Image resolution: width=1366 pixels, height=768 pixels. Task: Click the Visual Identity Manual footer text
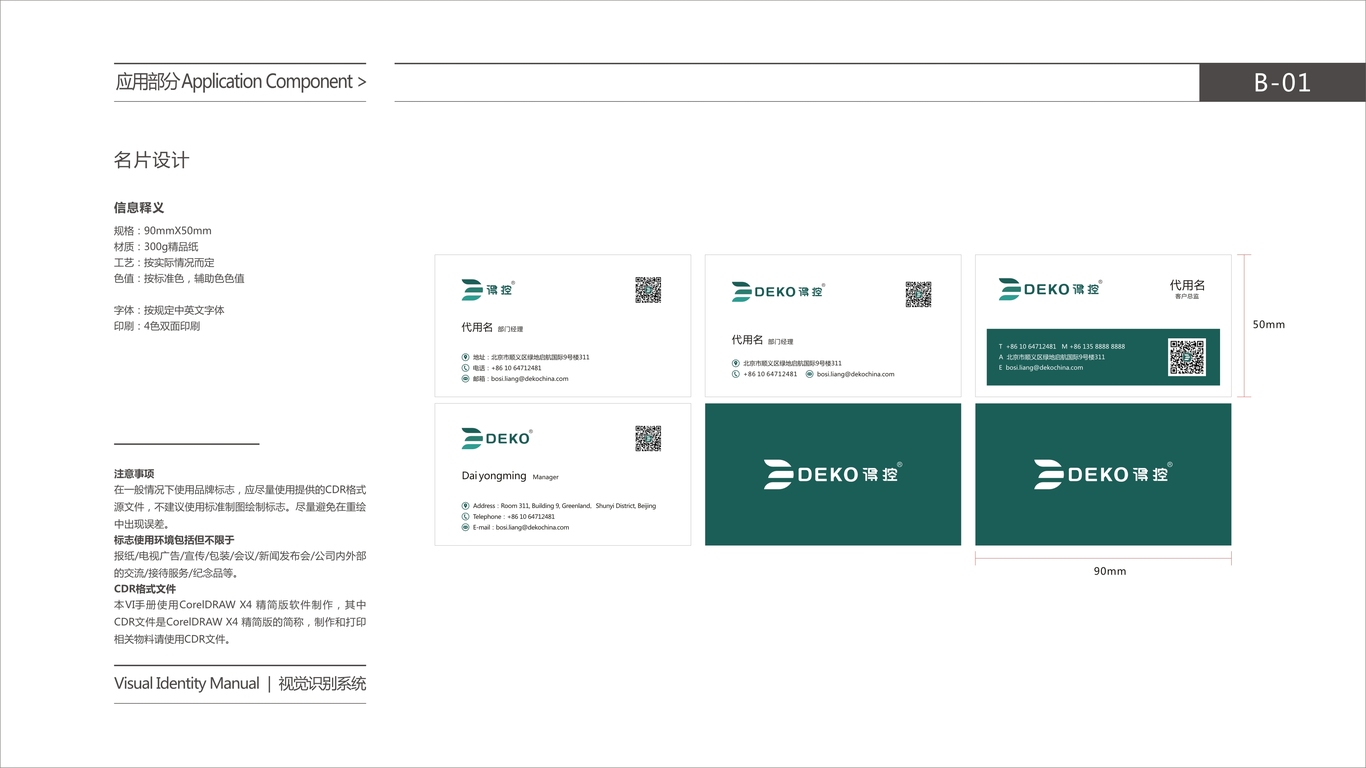187,684
